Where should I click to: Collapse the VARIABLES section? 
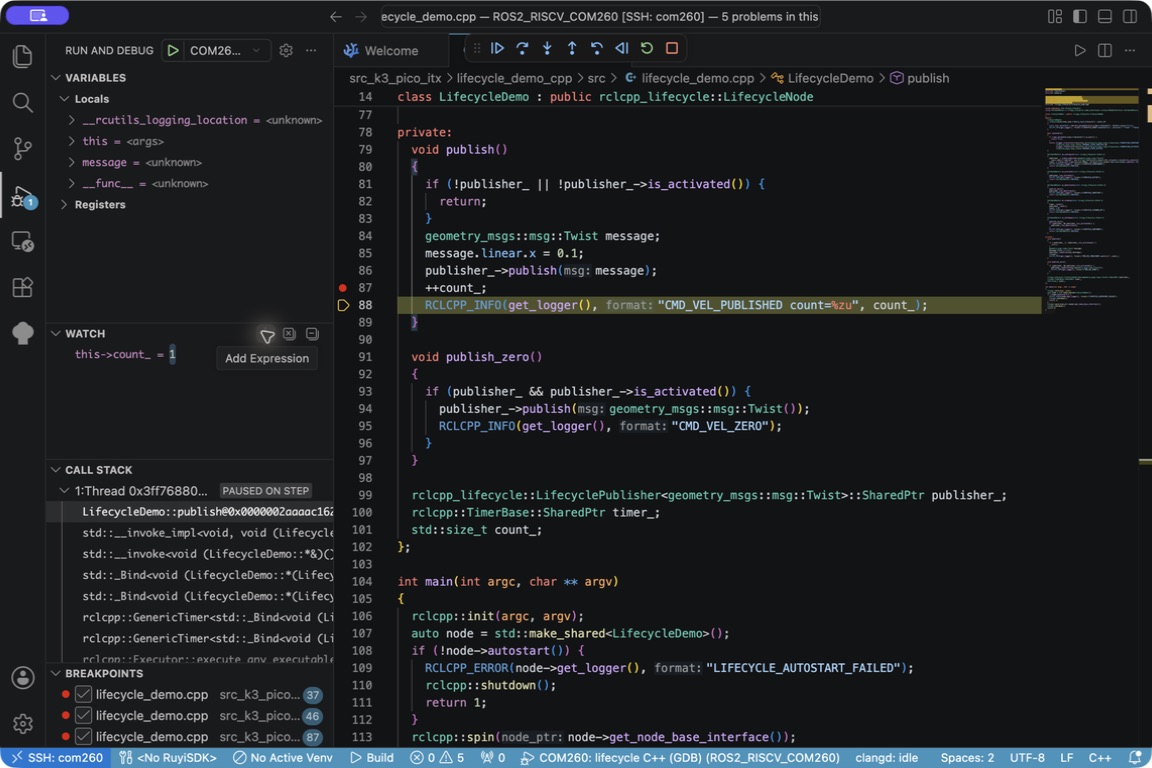click(x=56, y=78)
